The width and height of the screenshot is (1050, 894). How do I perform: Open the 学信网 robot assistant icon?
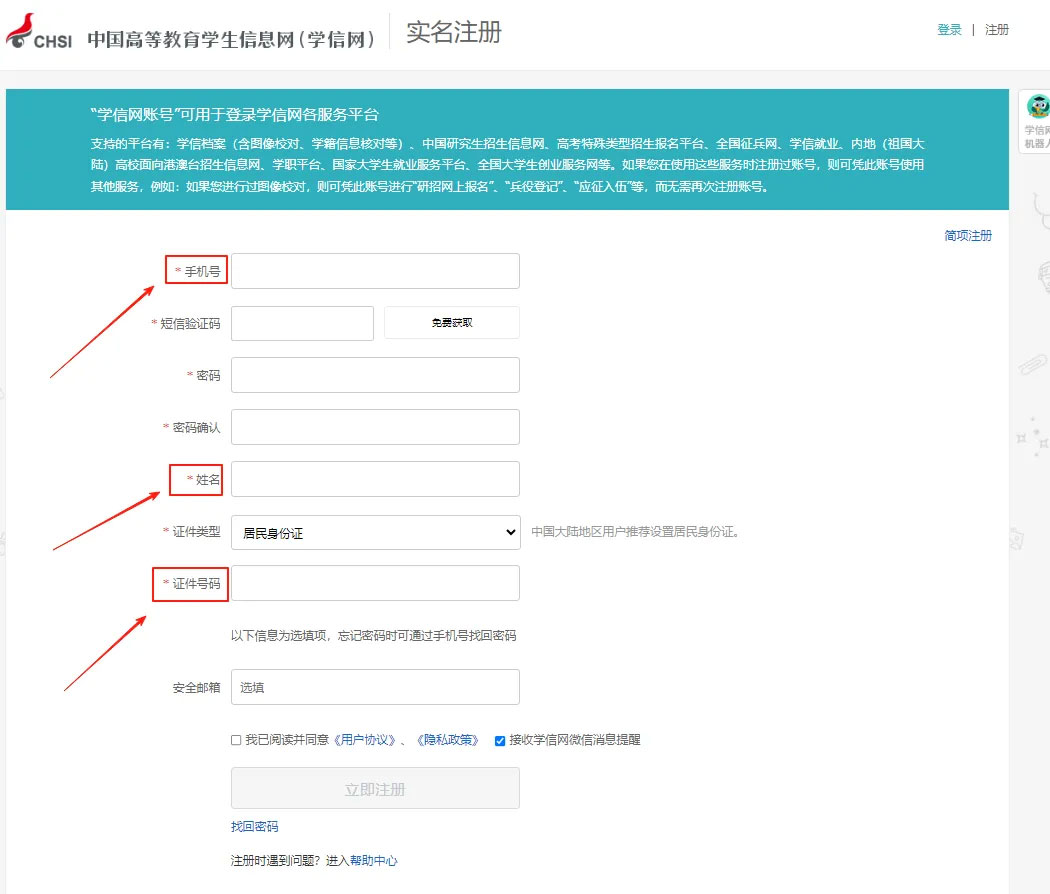click(x=1038, y=107)
